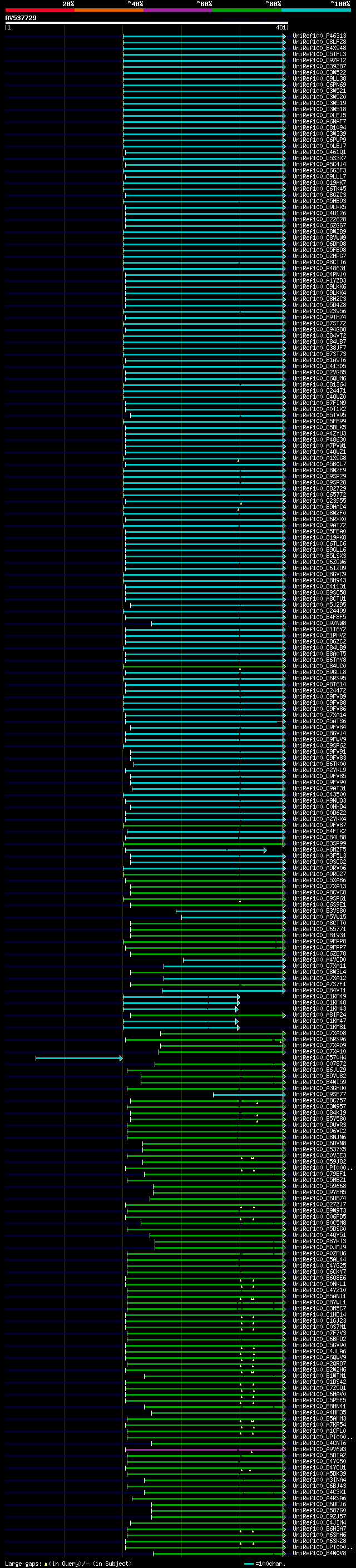The height and width of the screenshot is (1568, 356).
Task: Click the UniRef100_A3F5L3 hit name
Action: pyautogui.click(x=319, y=856)
